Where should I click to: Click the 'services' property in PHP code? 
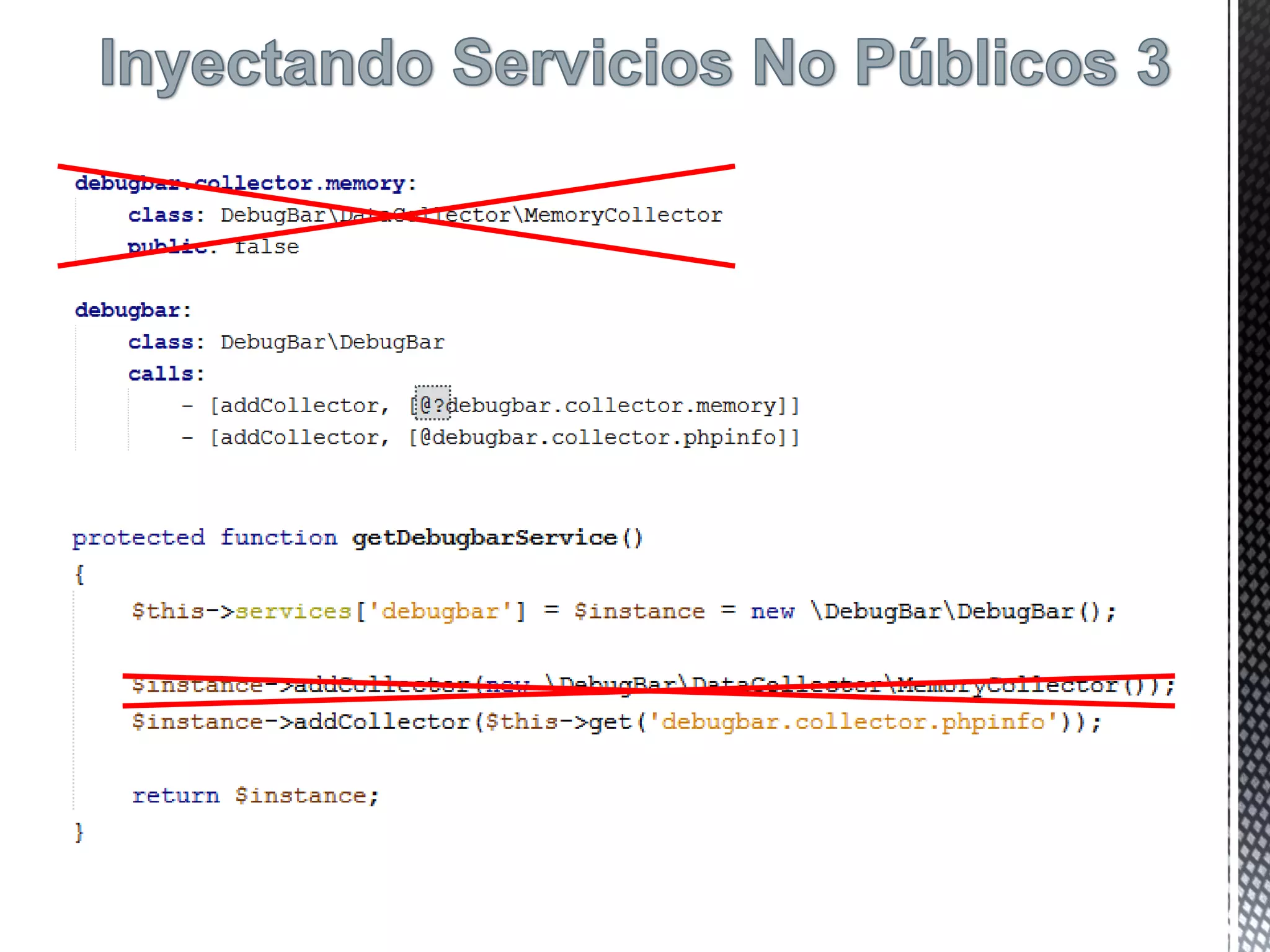[x=293, y=611]
